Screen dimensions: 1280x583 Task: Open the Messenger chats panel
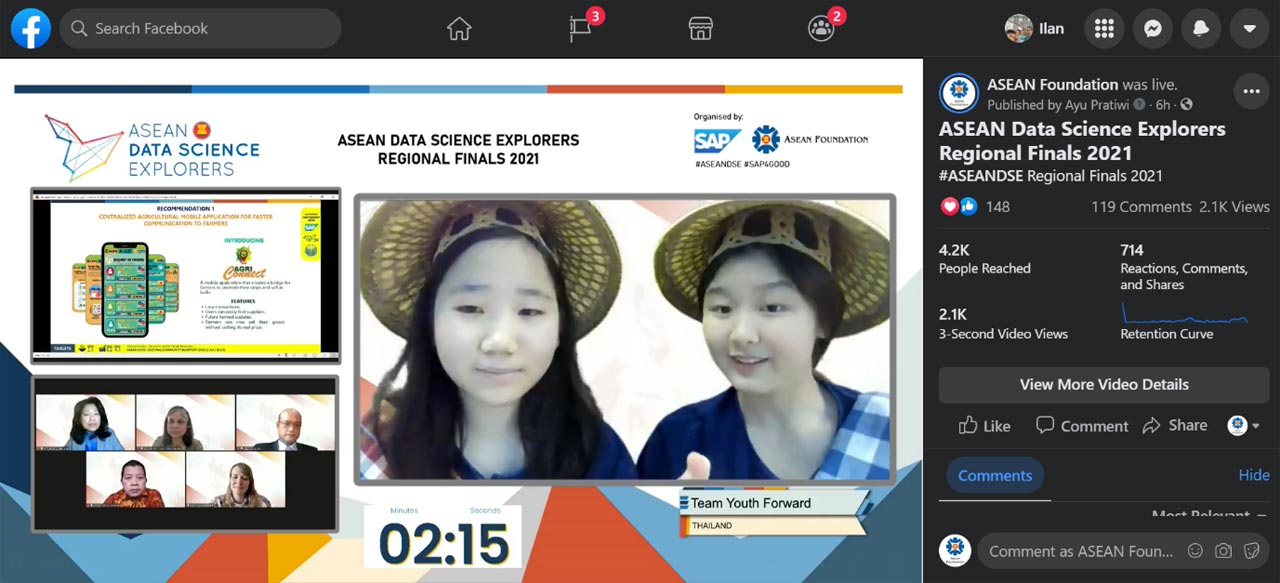[1153, 28]
